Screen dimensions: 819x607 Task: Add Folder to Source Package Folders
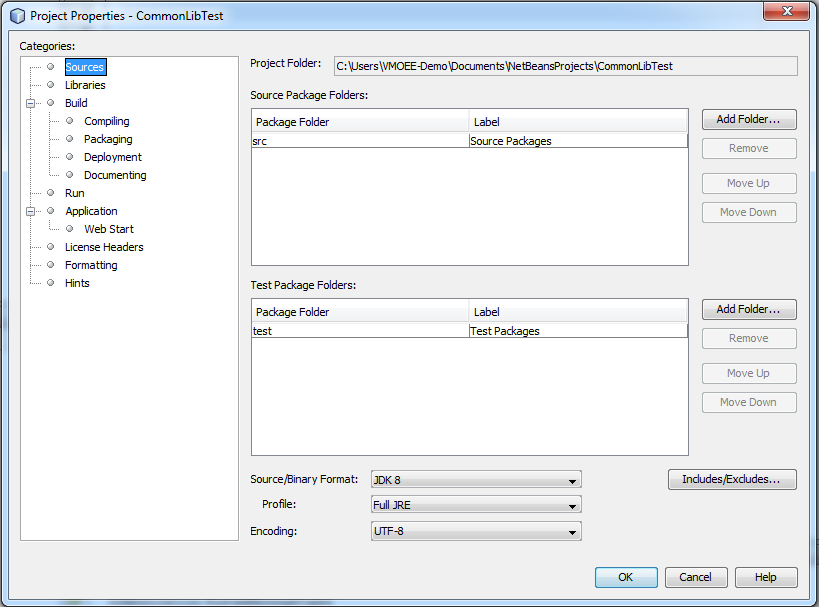(x=749, y=120)
